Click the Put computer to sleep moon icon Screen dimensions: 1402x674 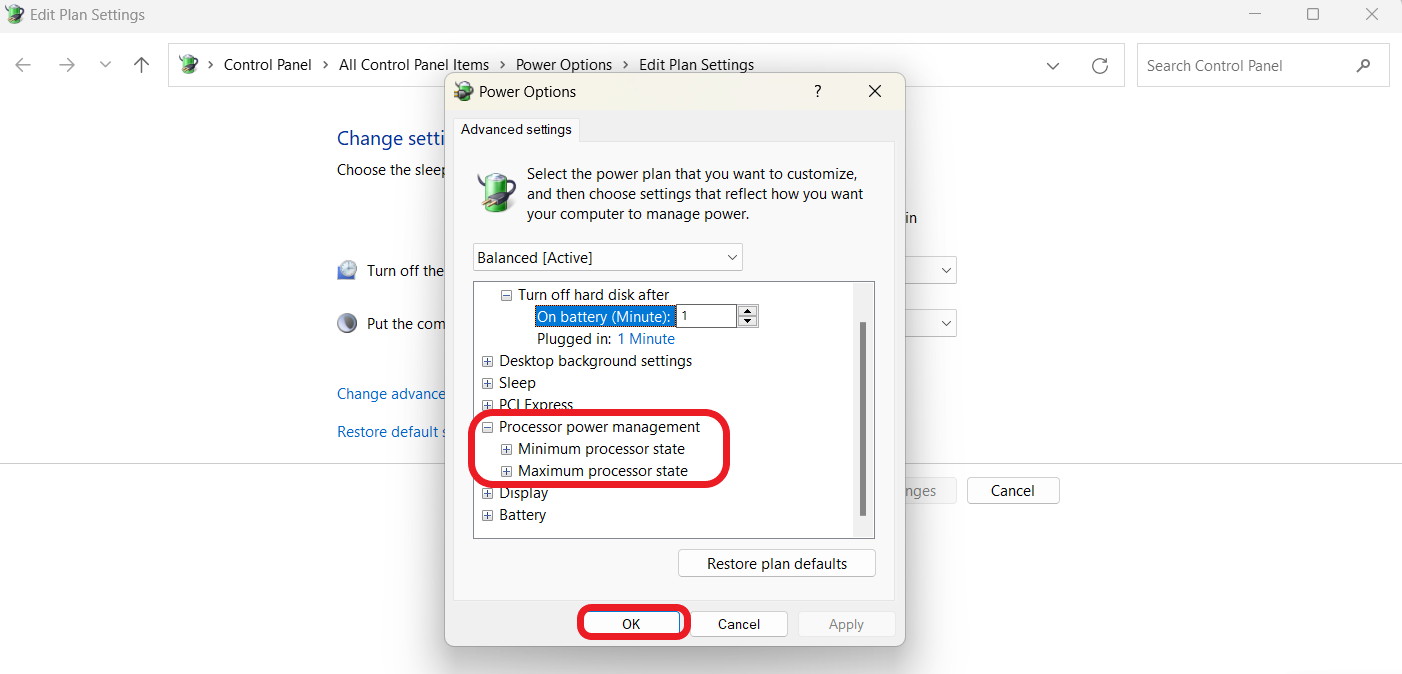coord(347,324)
